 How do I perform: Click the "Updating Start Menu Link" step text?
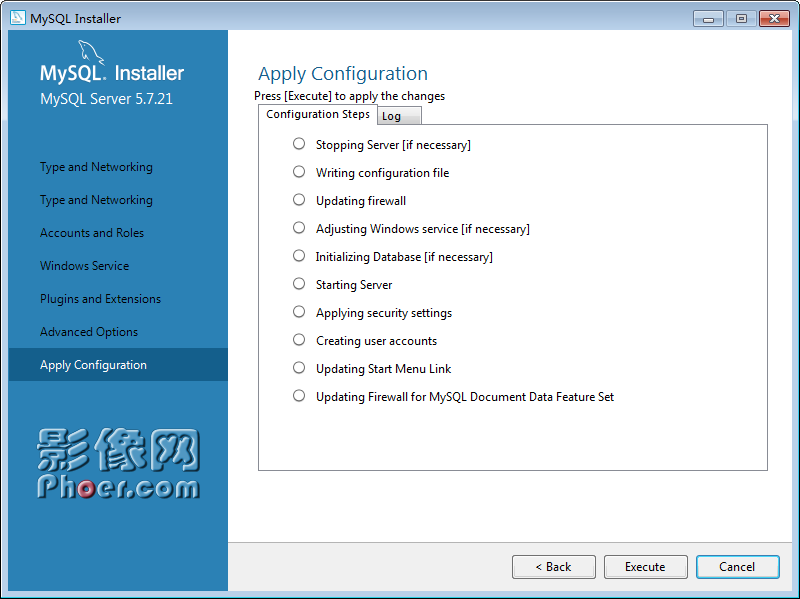[x=384, y=369]
